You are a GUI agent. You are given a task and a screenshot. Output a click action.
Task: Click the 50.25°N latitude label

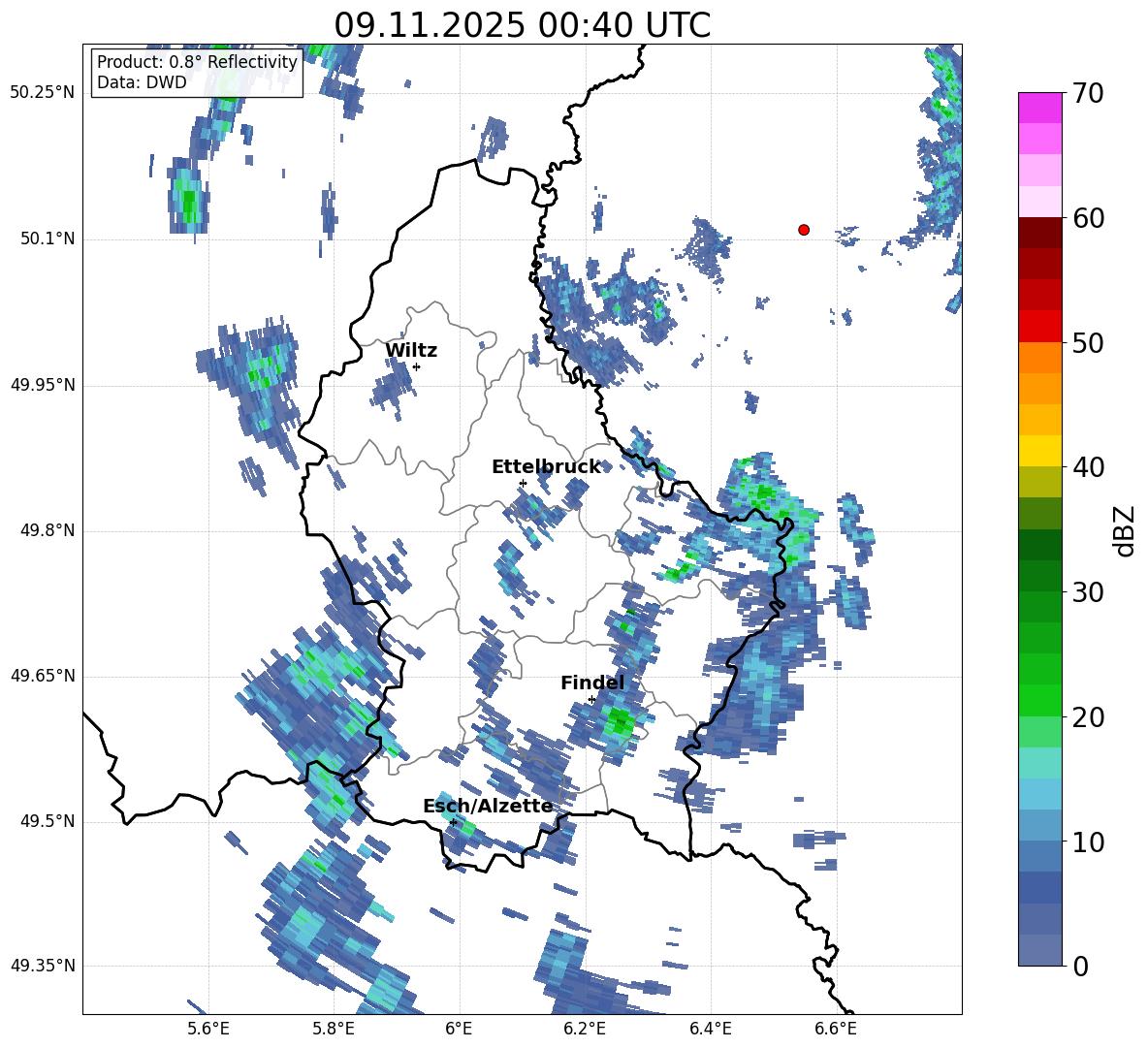[43, 93]
